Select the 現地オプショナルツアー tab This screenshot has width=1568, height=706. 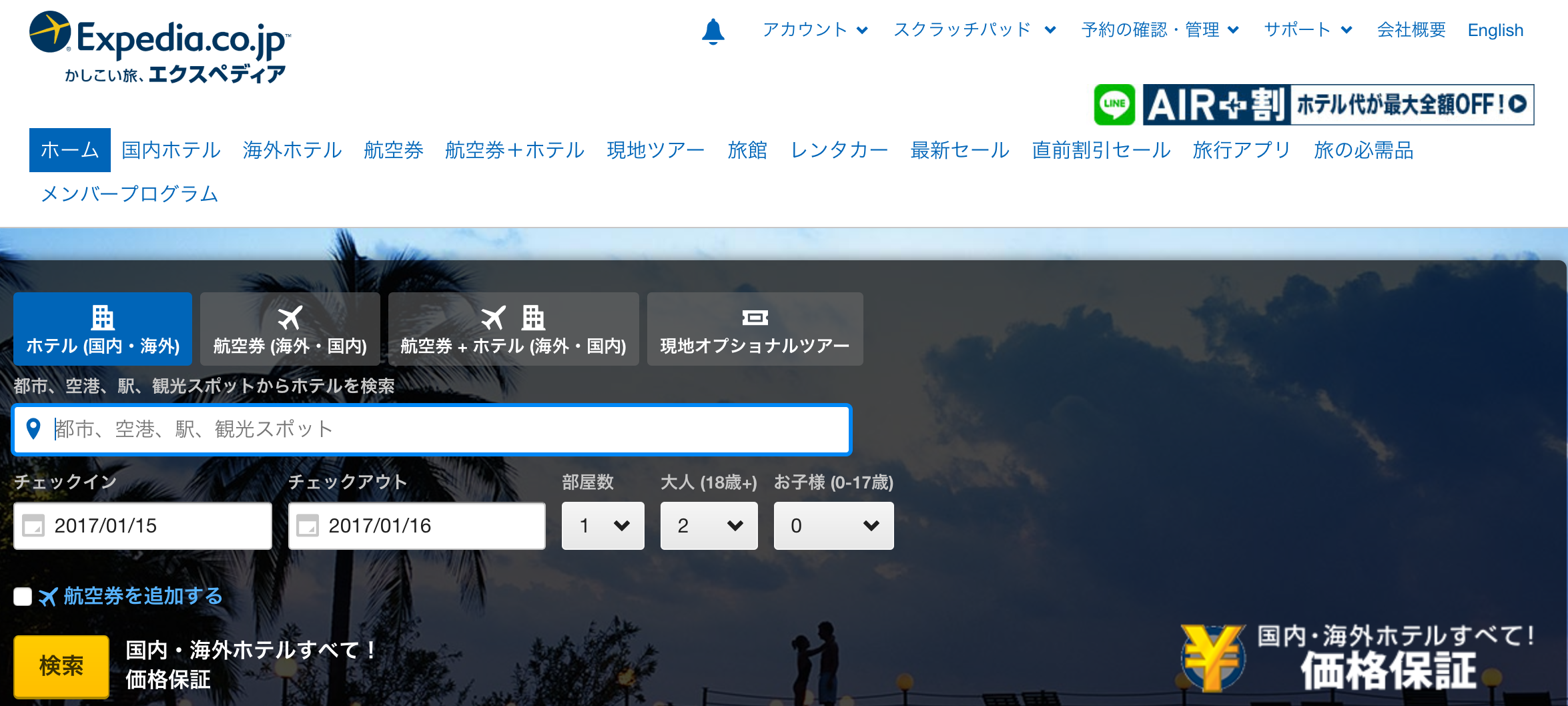coord(755,329)
